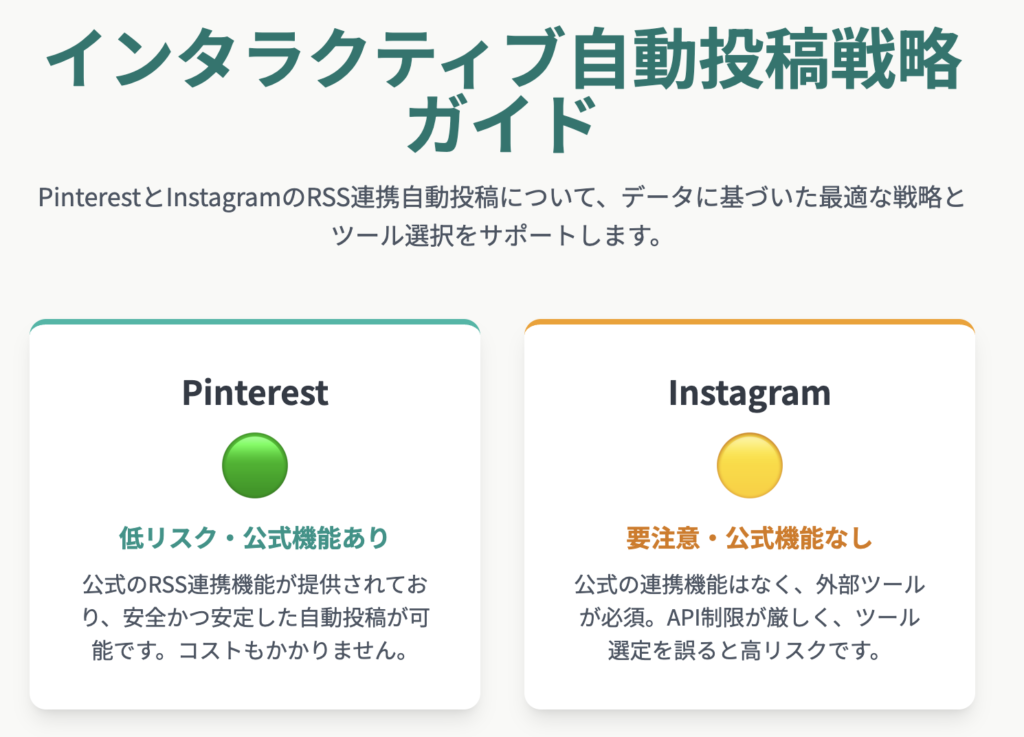This screenshot has width=1024, height=737.
Task: Click the line り、安全かつ安定した自動投稿が可
Action: pos(255,617)
